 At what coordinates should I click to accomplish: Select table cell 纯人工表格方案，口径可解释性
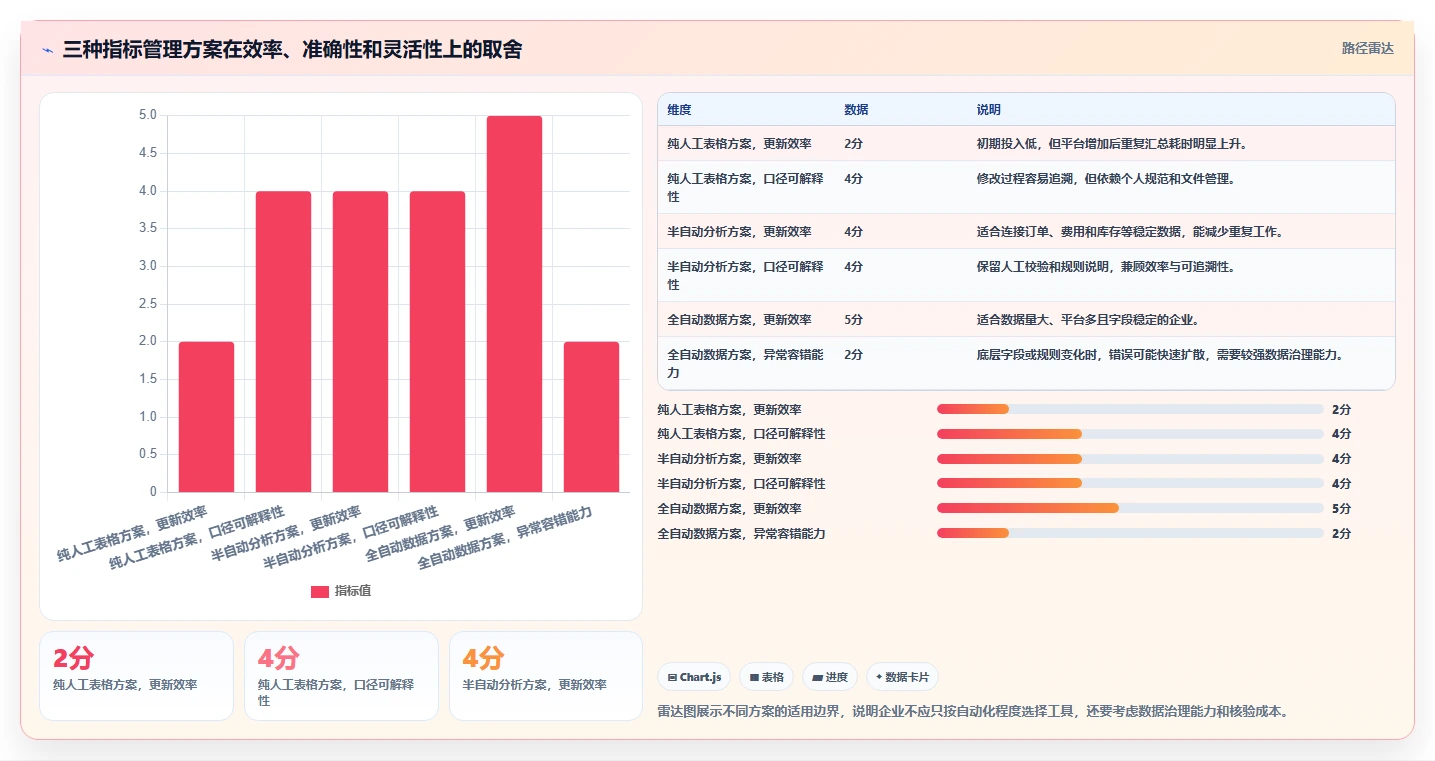pos(745,188)
